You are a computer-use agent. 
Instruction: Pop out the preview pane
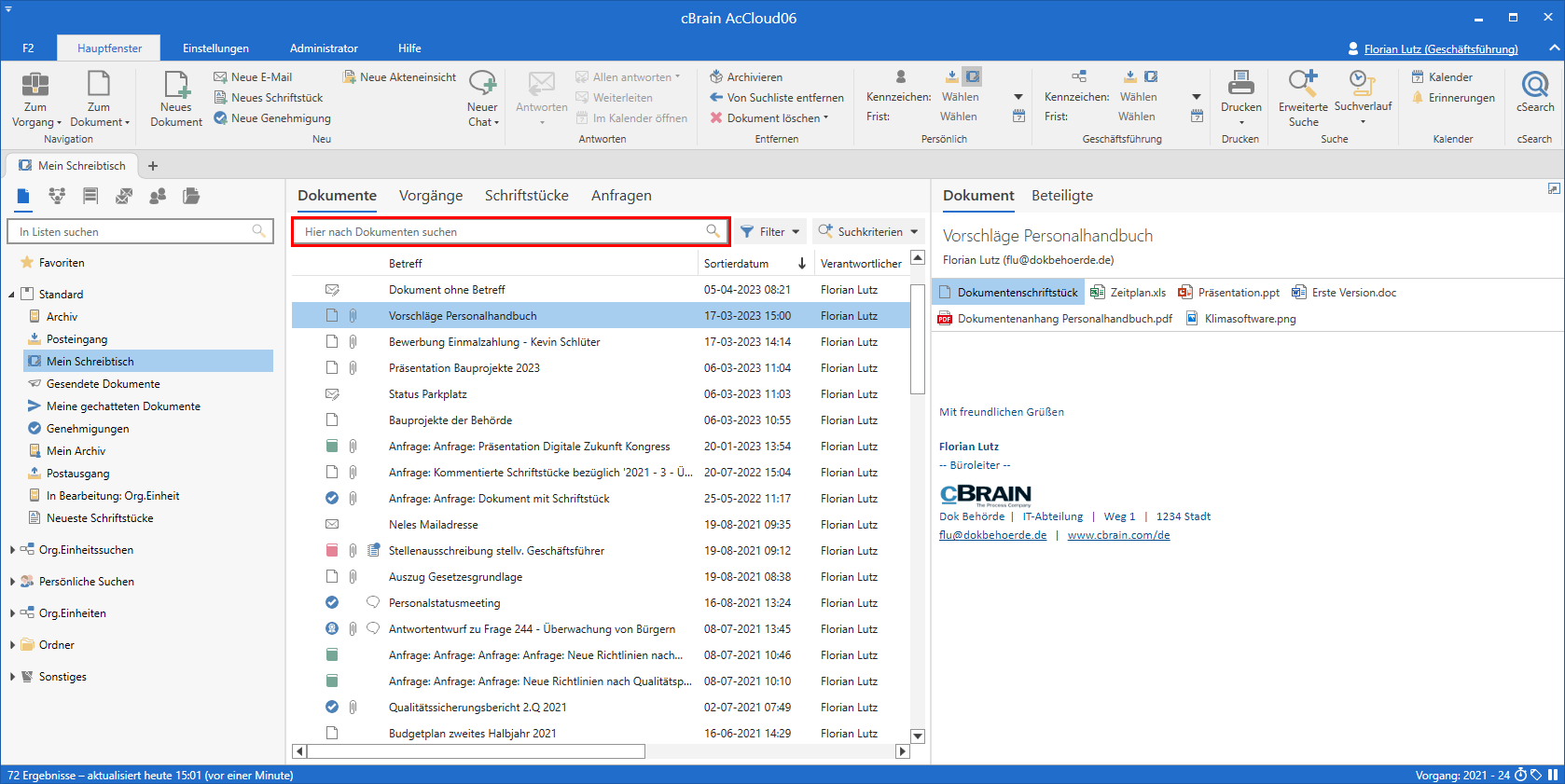1553,188
